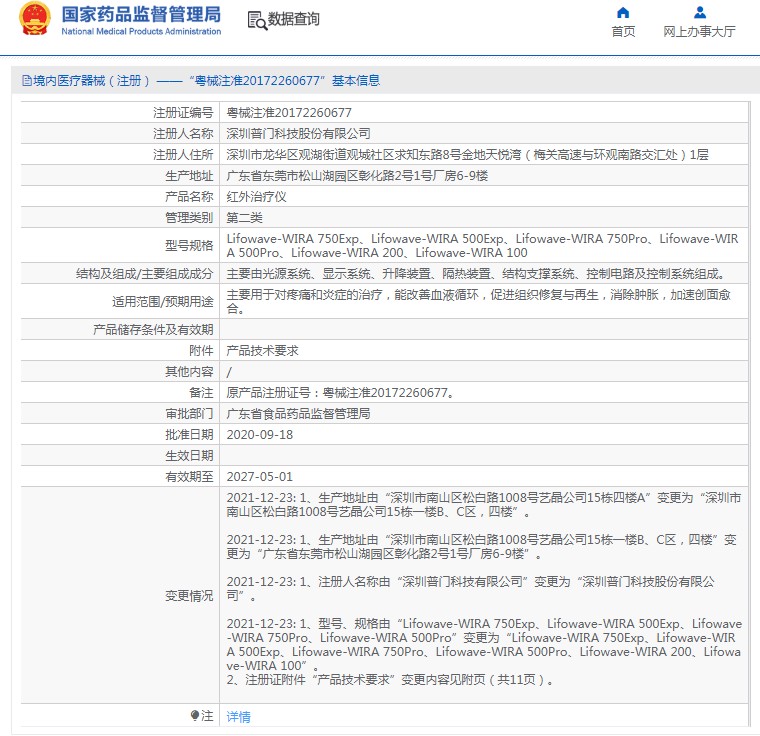
Task: Click the 审批部门 label
Action: (189, 414)
